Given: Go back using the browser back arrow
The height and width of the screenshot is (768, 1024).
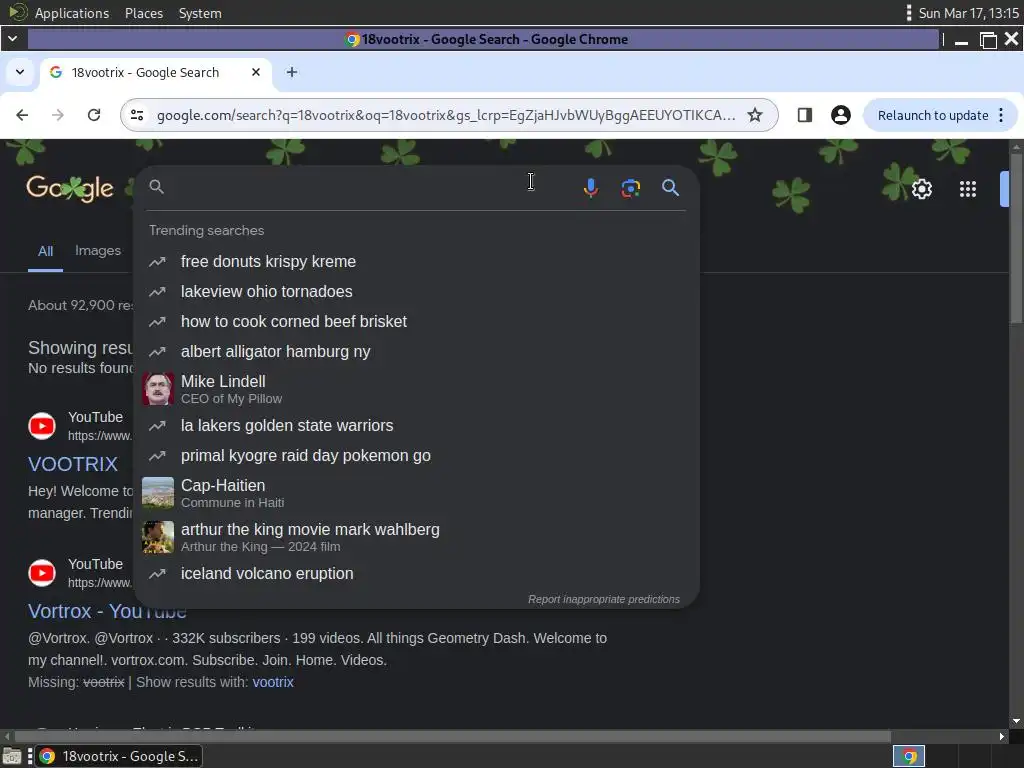Looking at the screenshot, I should 22,116.
